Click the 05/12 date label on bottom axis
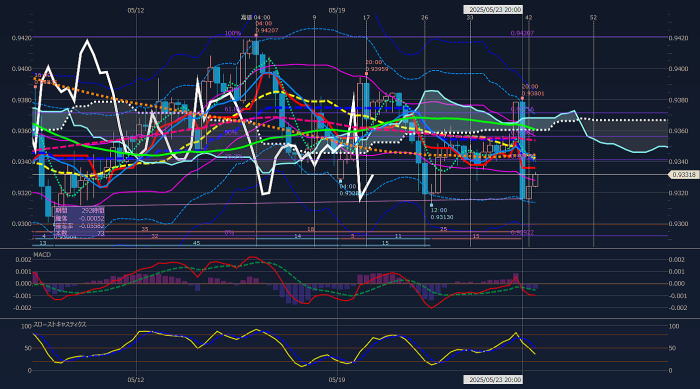The image size is (700, 389). pos(136,380)
